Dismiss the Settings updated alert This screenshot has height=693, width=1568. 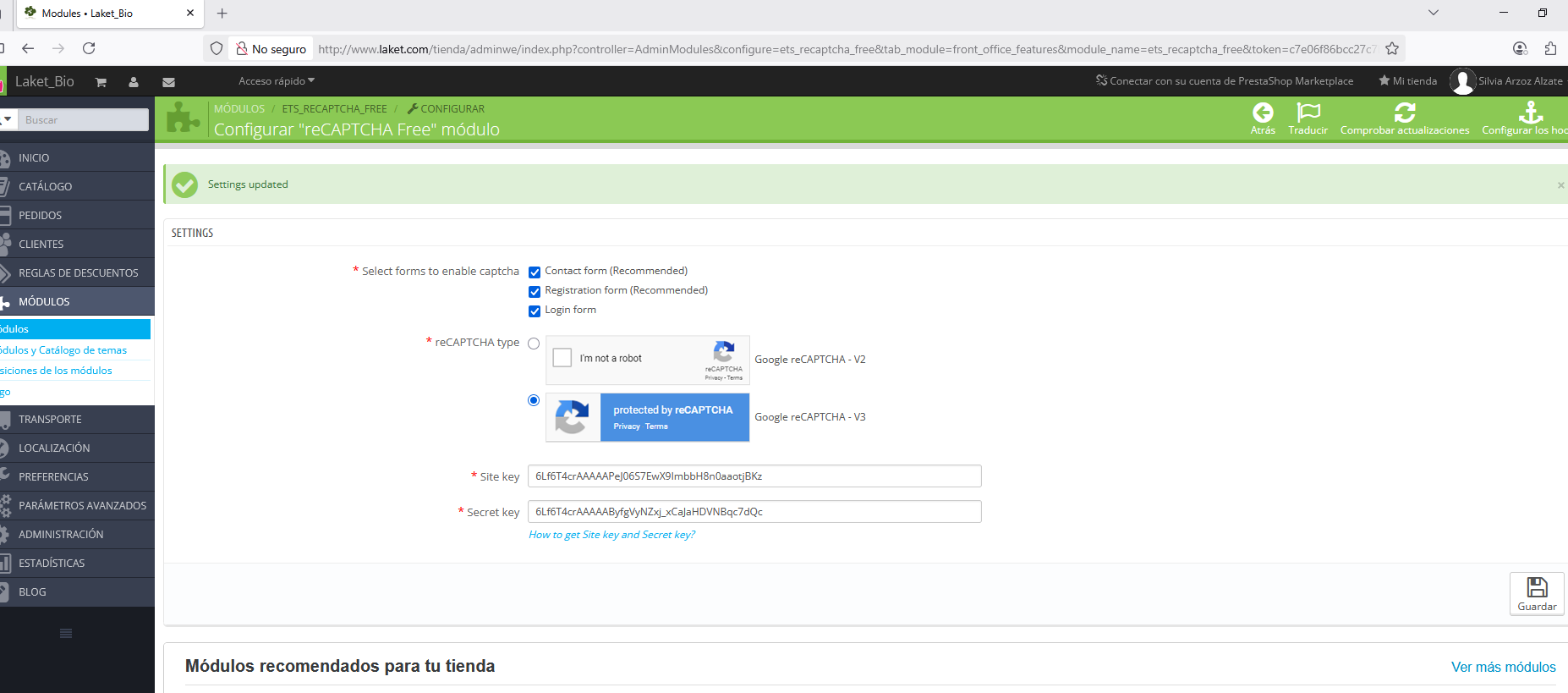[x=1560, y=185]
